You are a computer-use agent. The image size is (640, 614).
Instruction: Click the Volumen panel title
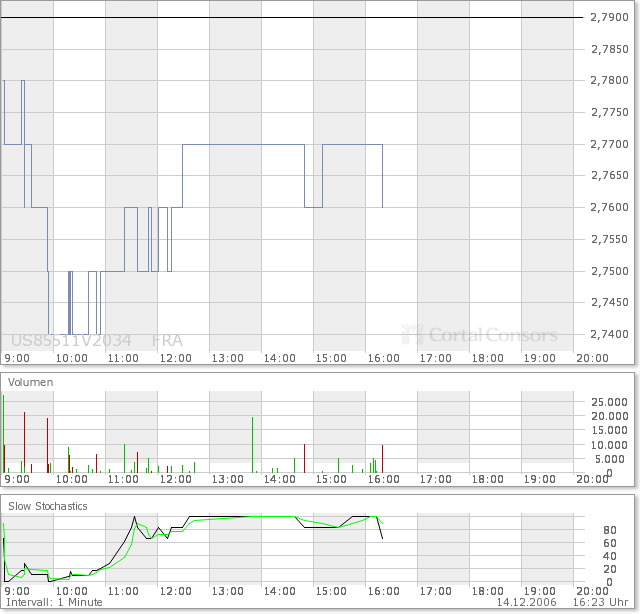click(x=31, y=382)
